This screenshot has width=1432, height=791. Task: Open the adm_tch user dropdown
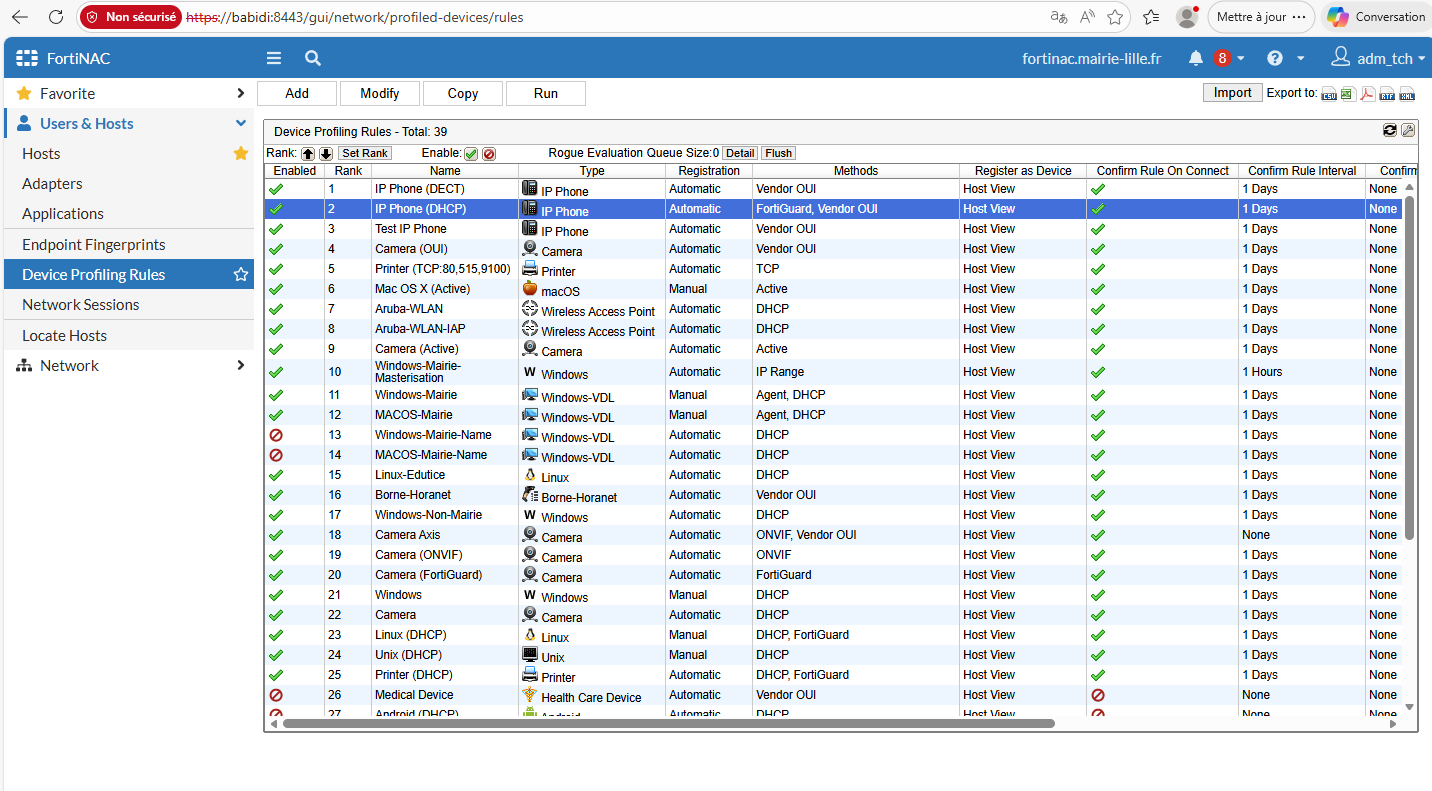coord(1378,58)
